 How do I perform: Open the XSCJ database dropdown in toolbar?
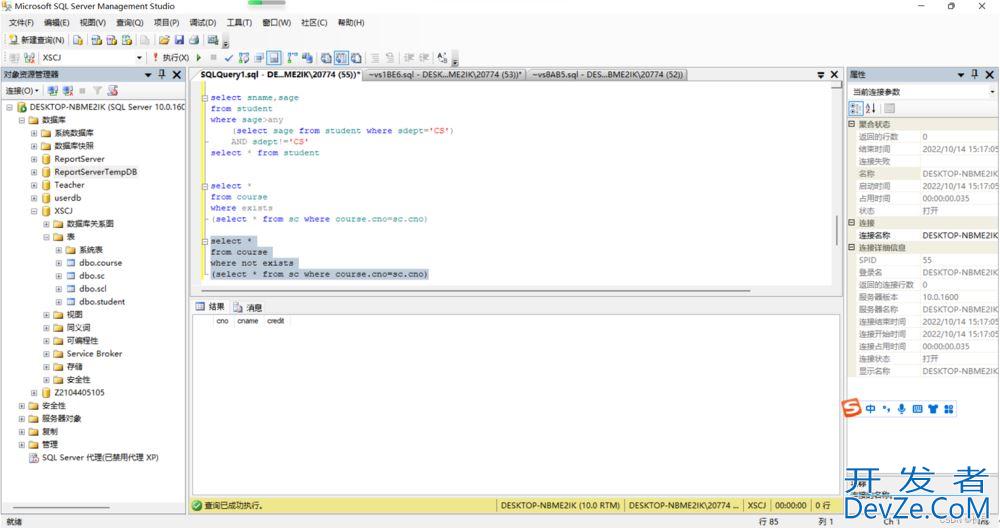coord(139,58)
